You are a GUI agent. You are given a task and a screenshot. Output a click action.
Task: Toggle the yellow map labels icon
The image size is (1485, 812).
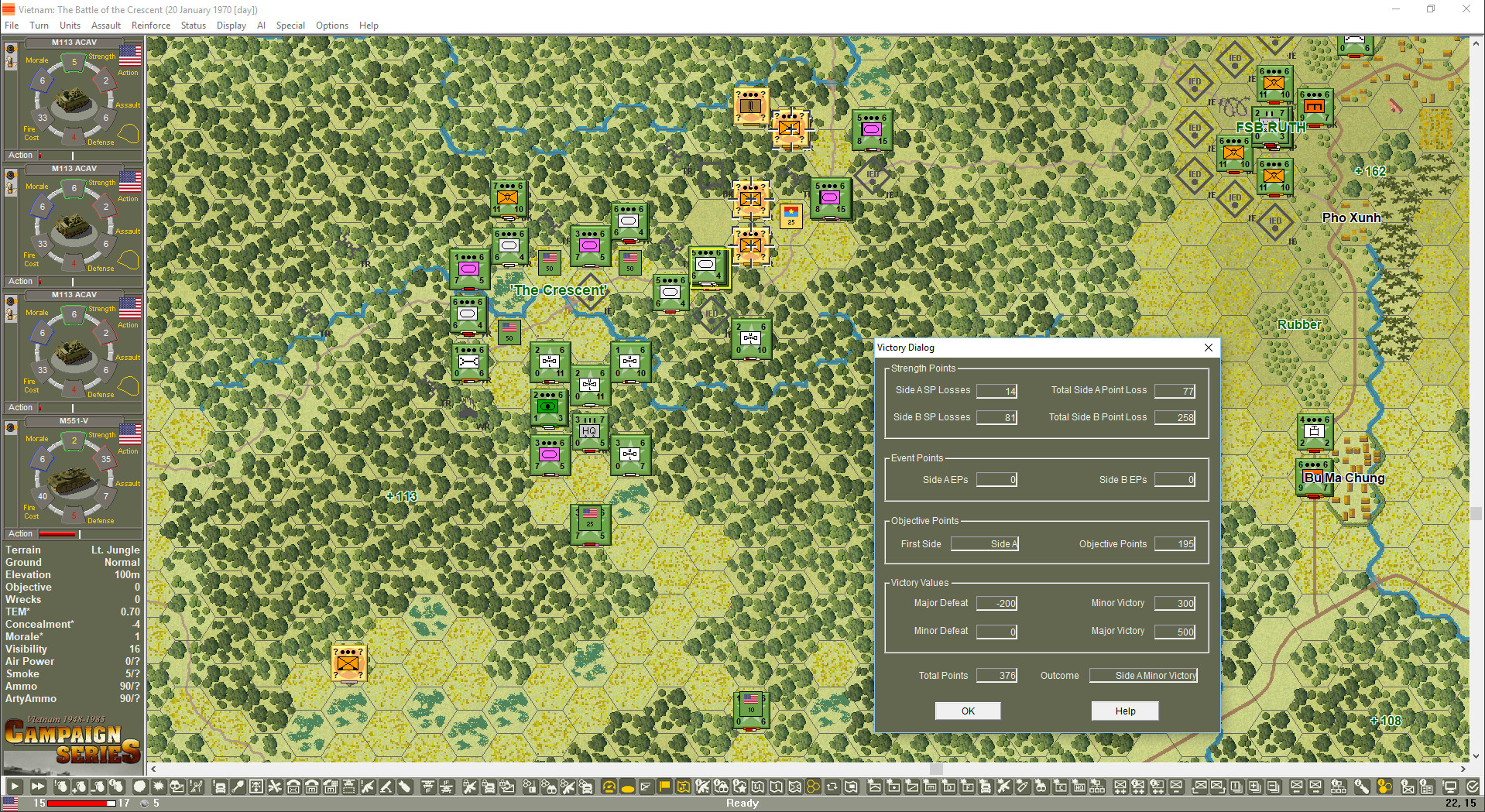click(x=682, y=786)
